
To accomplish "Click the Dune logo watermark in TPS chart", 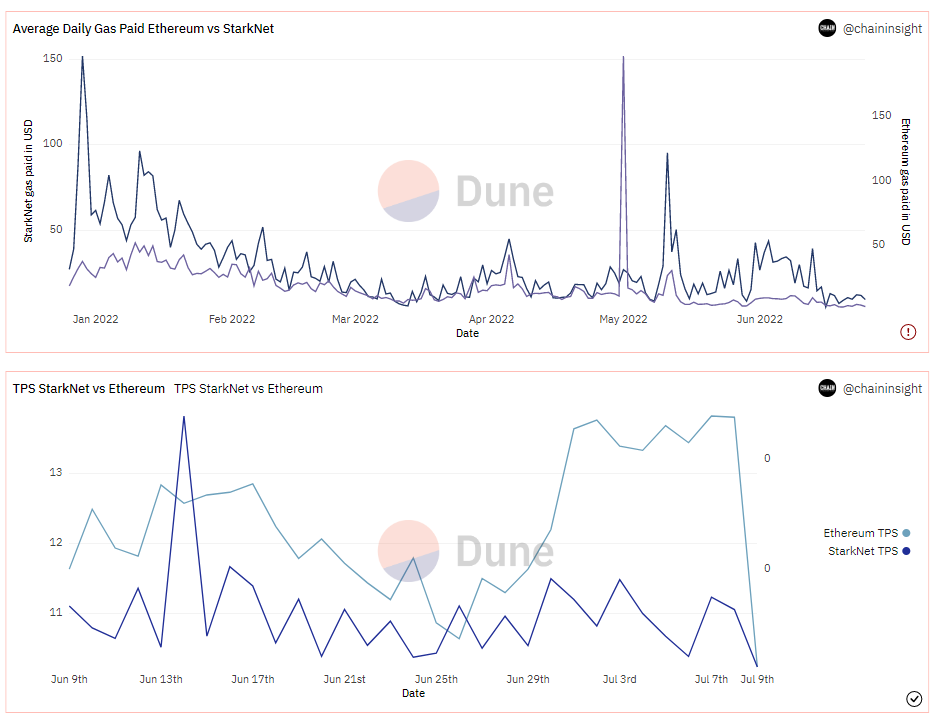I will click(466, 551).
